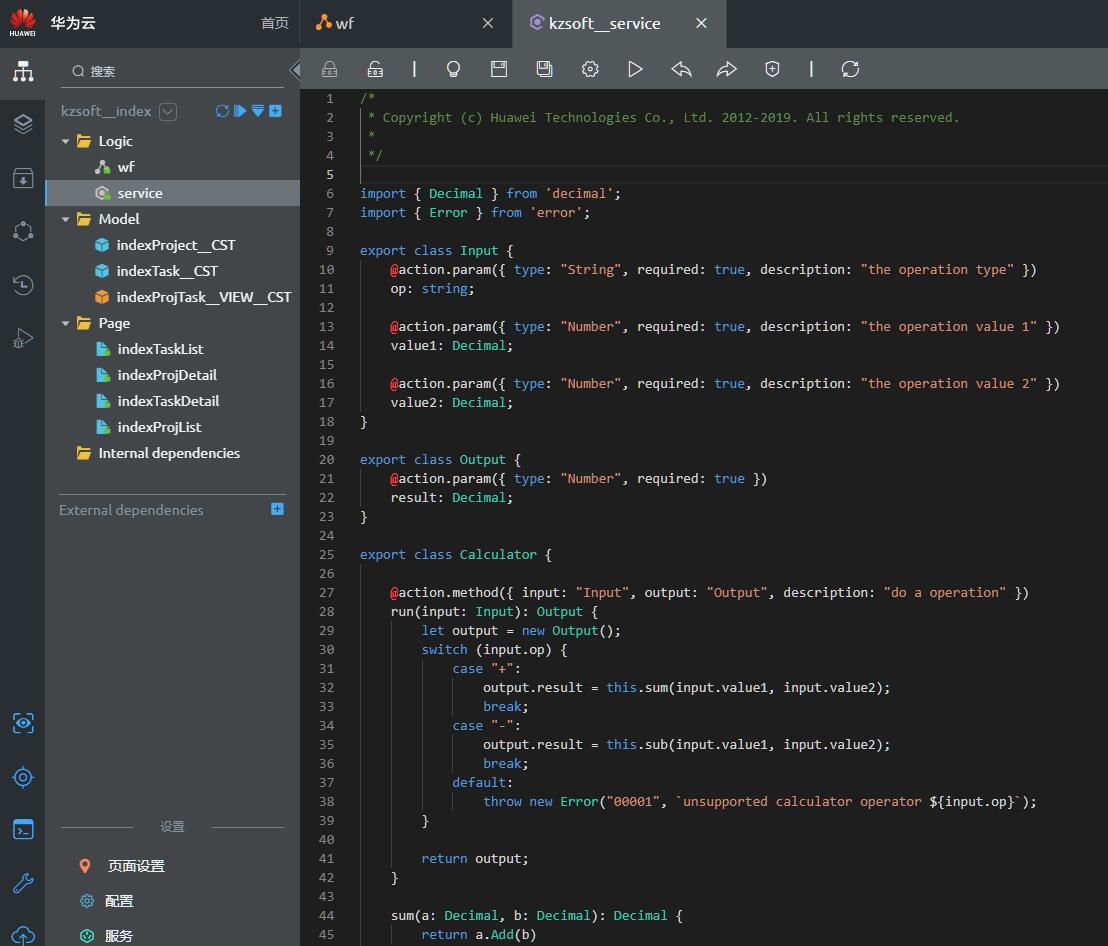
Task: Run the script with the play icon
Action: click(x=635, y=69)
